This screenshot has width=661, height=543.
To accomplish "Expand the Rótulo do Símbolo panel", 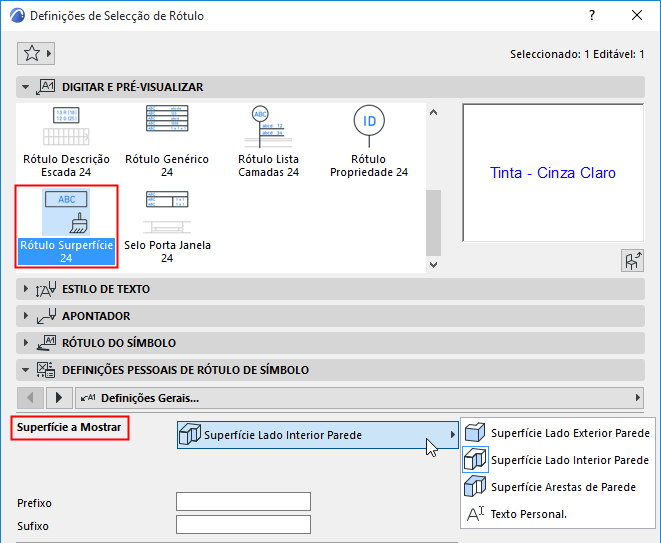I will [25, 343].
